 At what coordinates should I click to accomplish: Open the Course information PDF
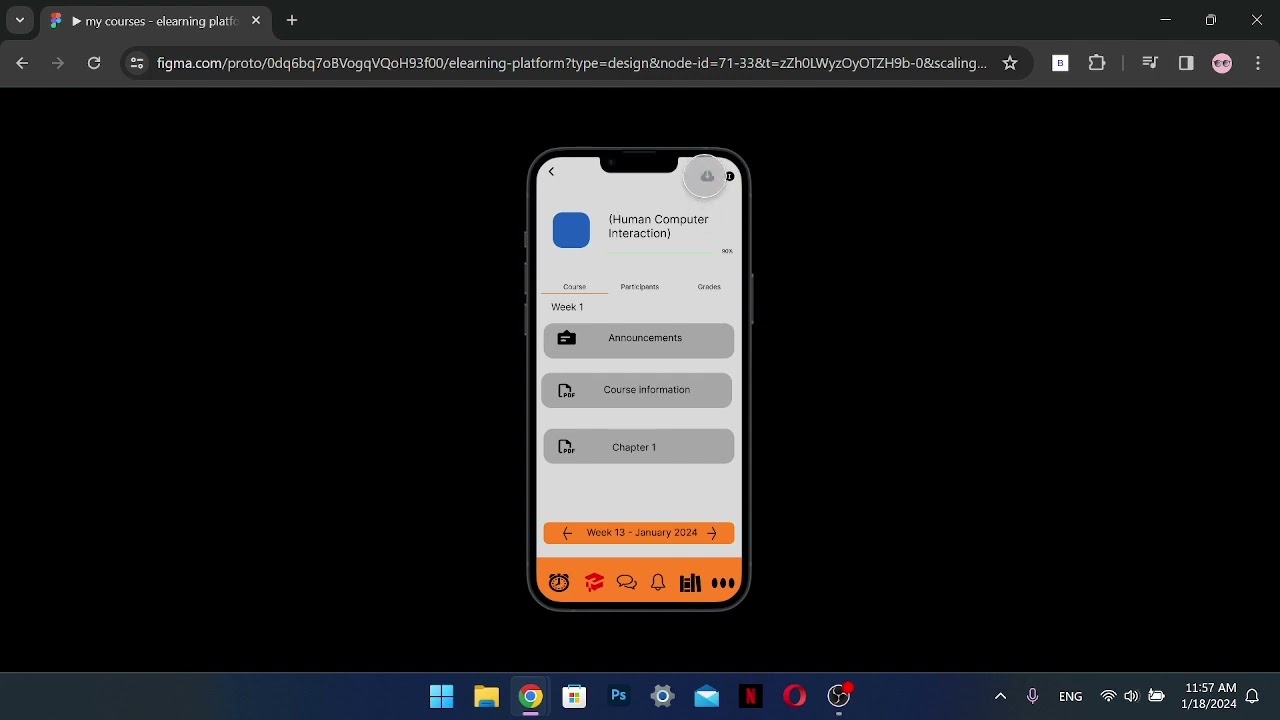tap(637, 391)
